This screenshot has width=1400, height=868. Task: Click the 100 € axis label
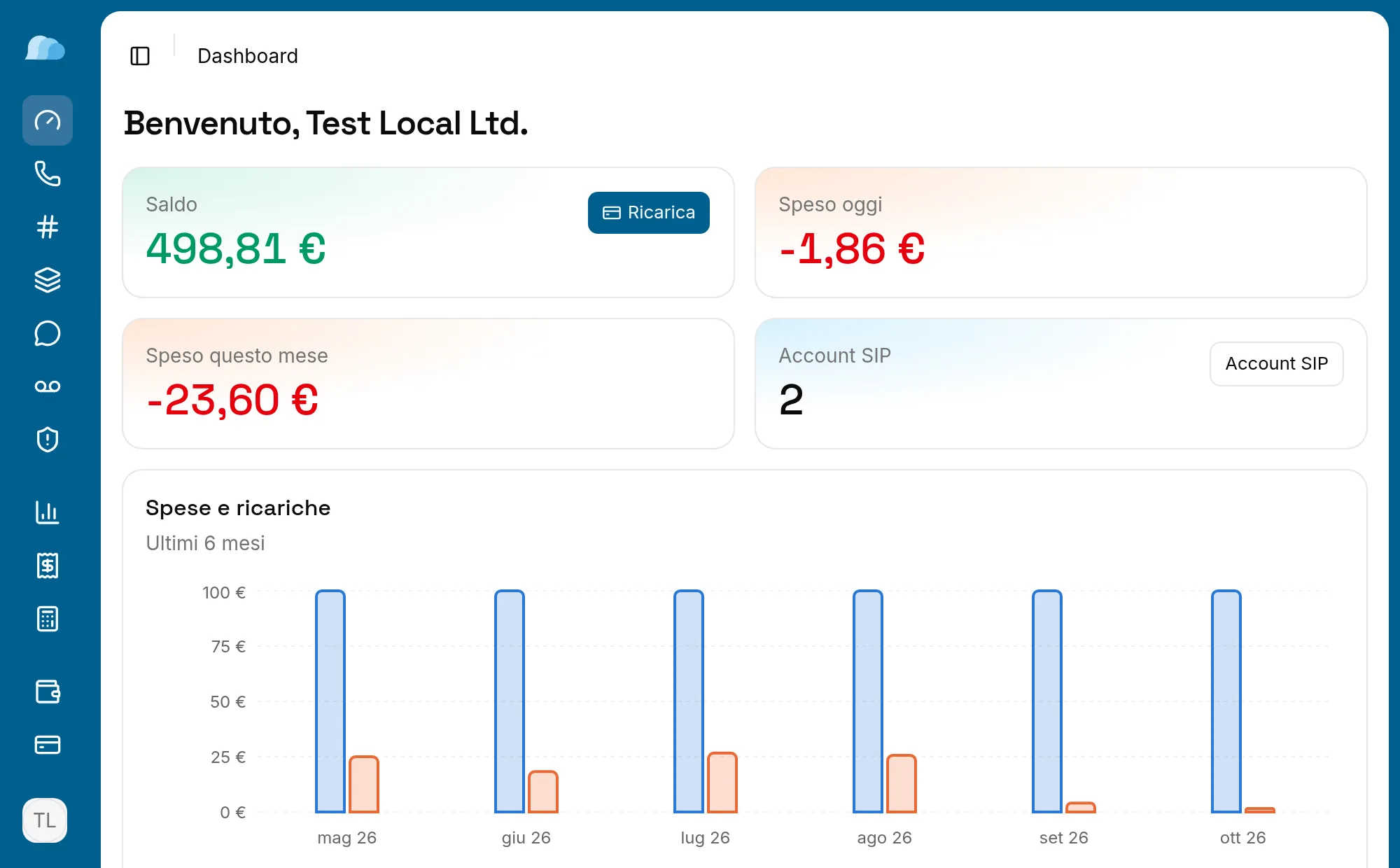point(224,593)
